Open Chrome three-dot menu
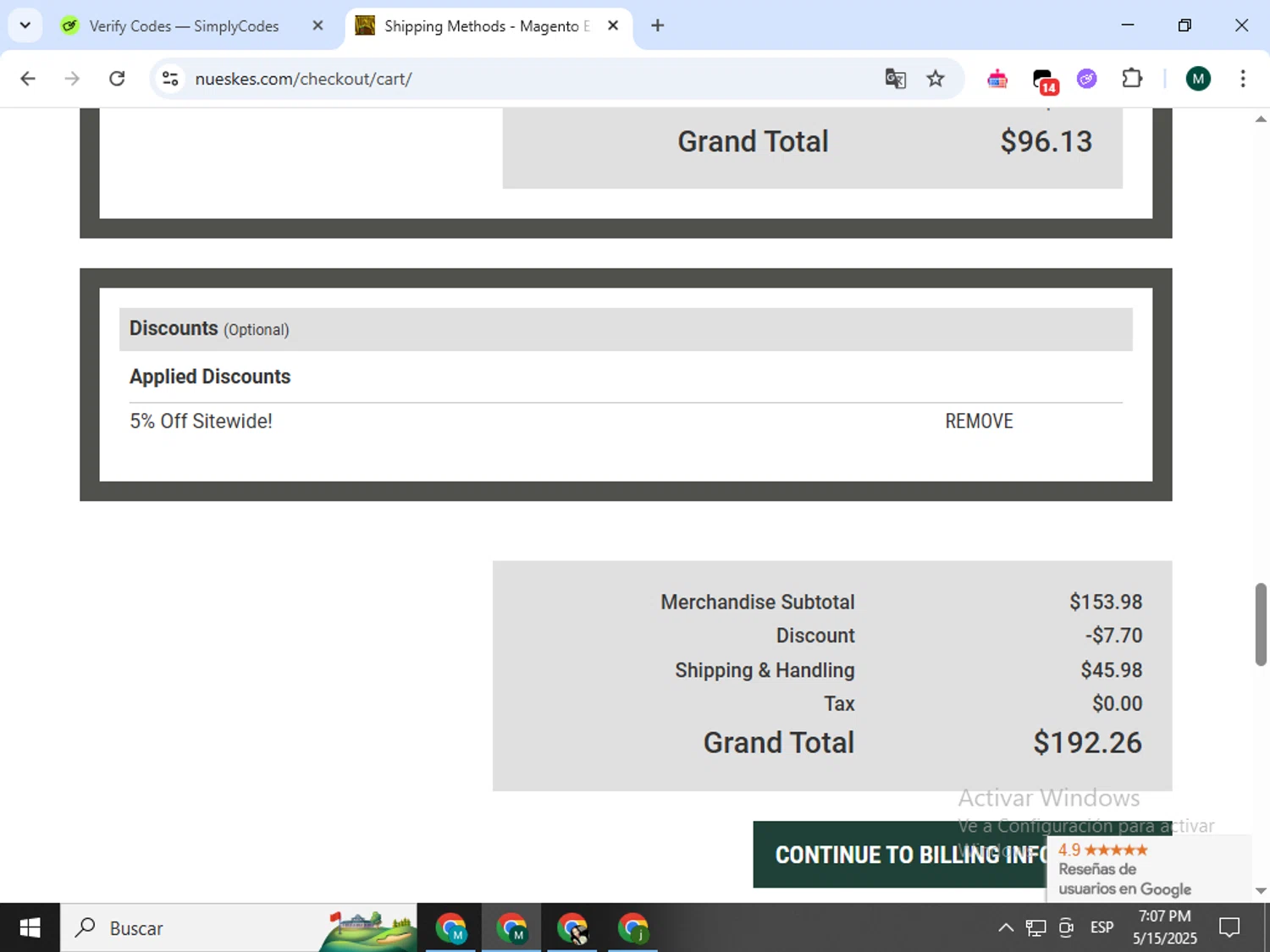 [x=1243, y=79]
